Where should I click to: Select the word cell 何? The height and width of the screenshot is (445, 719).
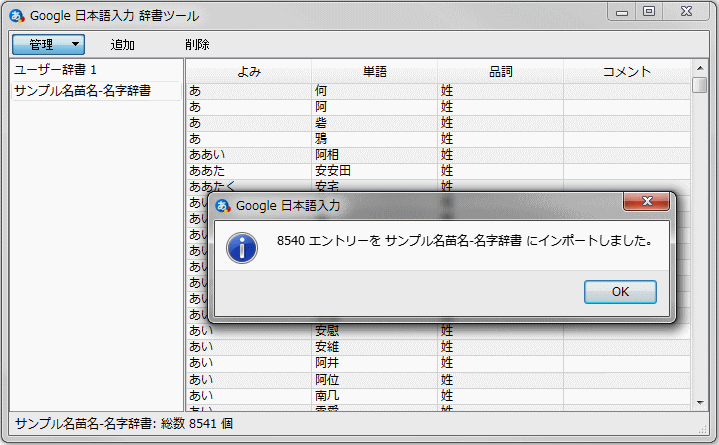pos(375,91)
